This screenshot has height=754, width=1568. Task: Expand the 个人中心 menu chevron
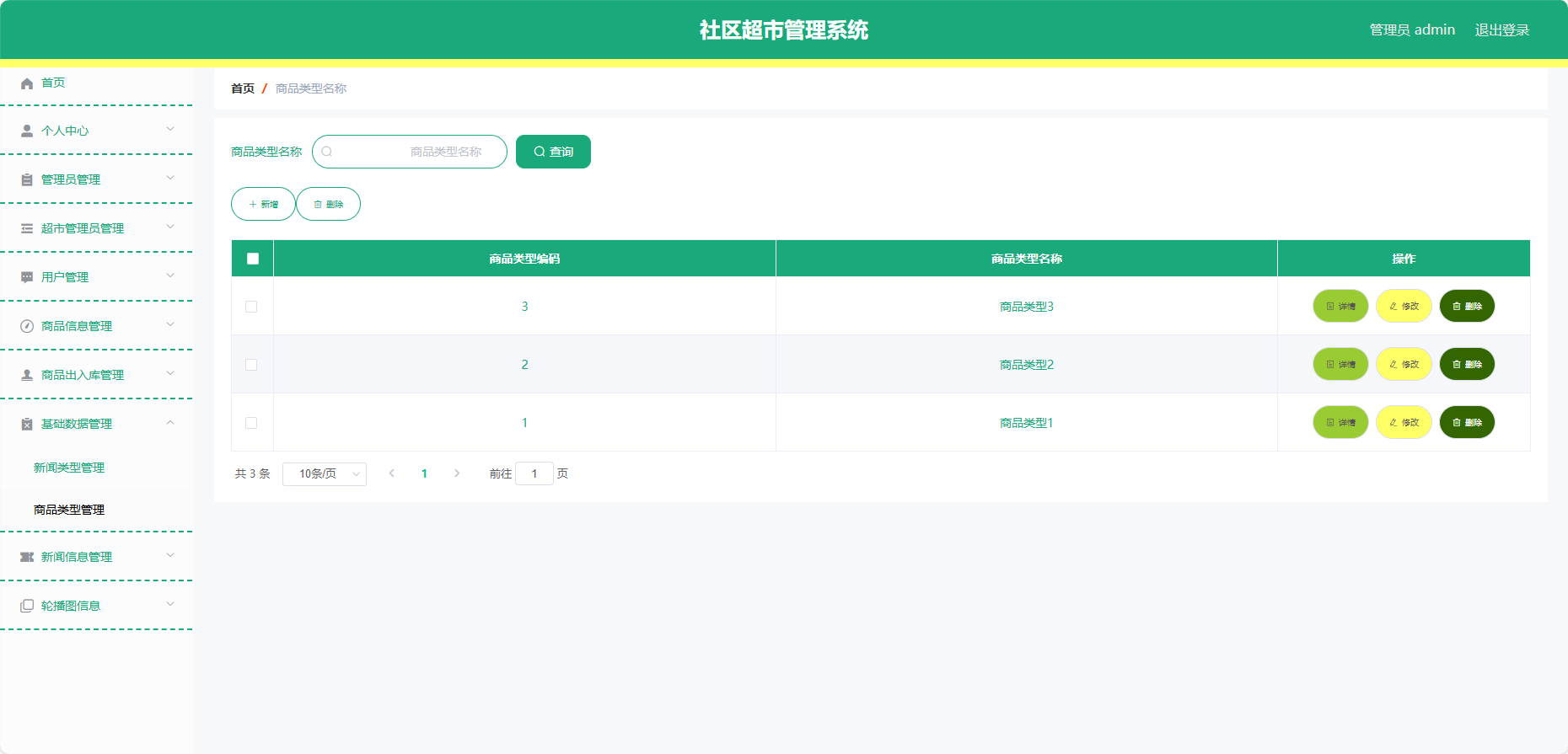(x=170, y=130)
